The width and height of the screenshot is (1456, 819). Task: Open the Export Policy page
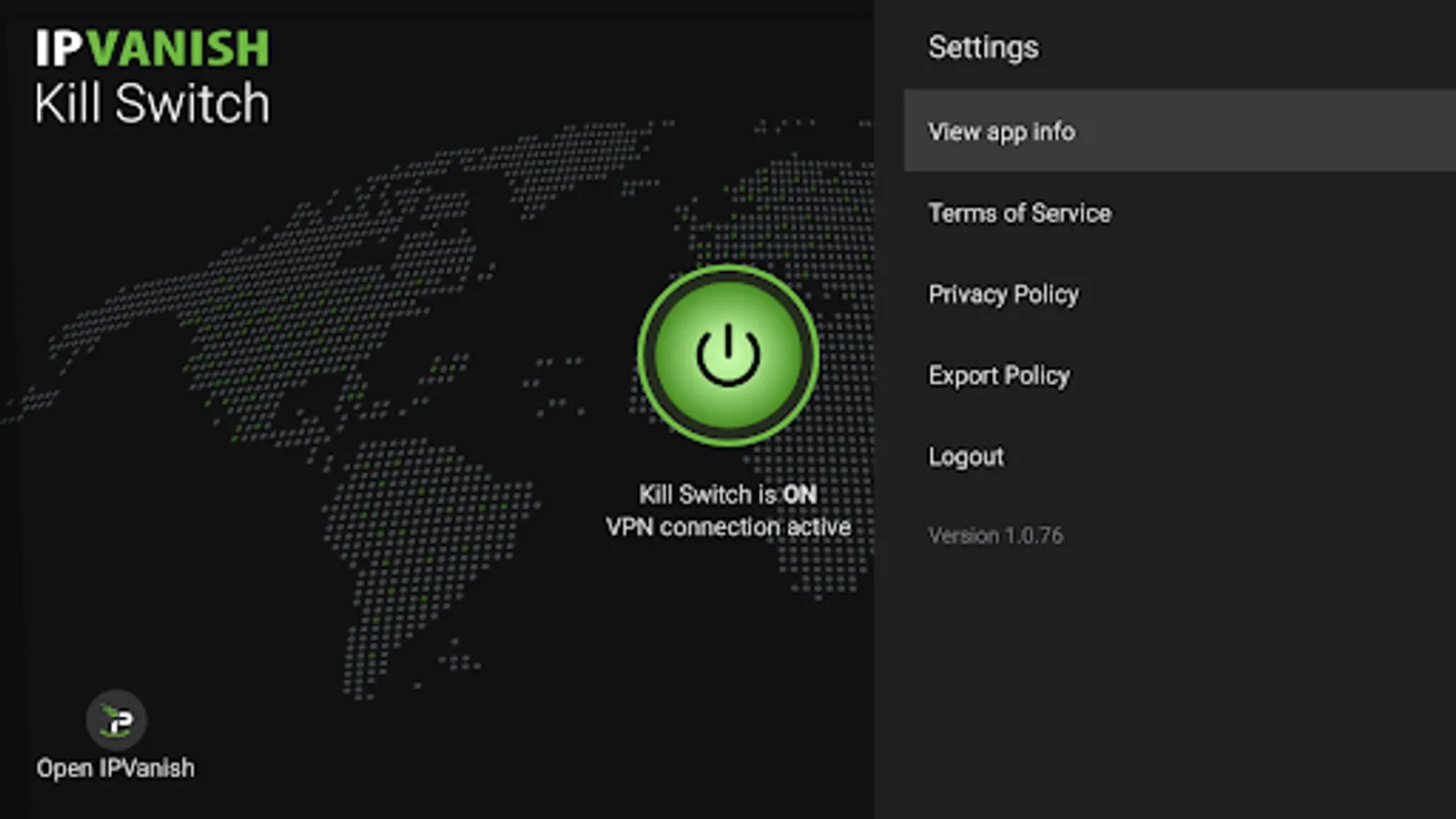pyautogui.click(x=998, y=375)
